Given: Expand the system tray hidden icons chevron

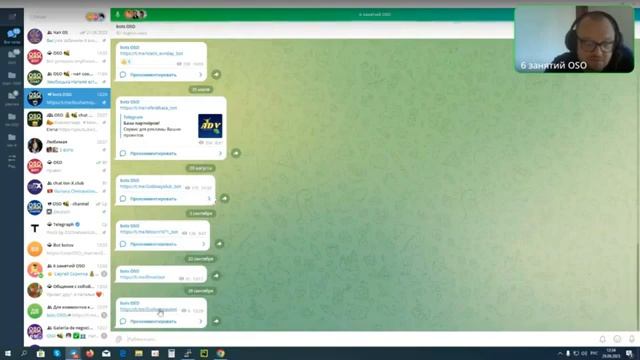Looking at the screenshot, I should pyautogui.click(x=560, y=353).
